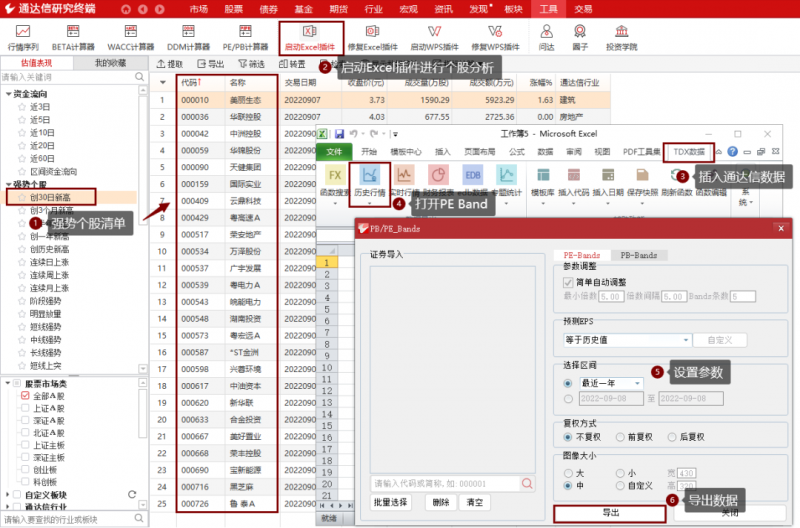This screenshot has width=800, height=528.
Task: Check the 创业板 checkbox
Action: tap(25, 469)
